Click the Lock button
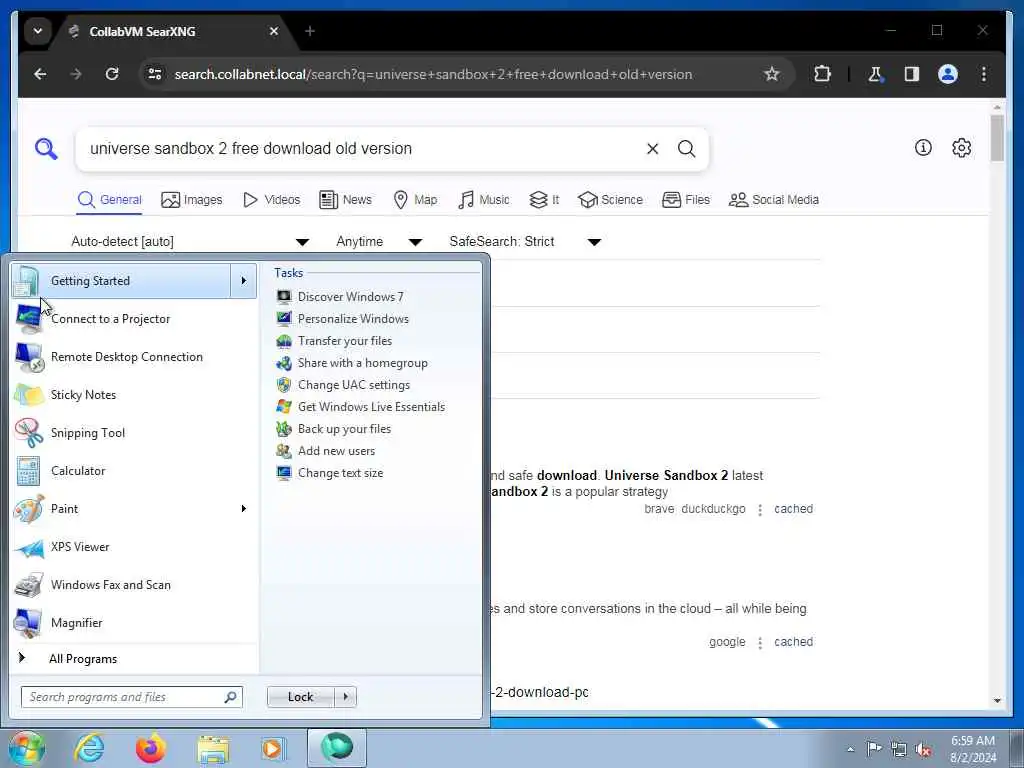This screenshot has width=1024, height=768. [x=300, y=697]
